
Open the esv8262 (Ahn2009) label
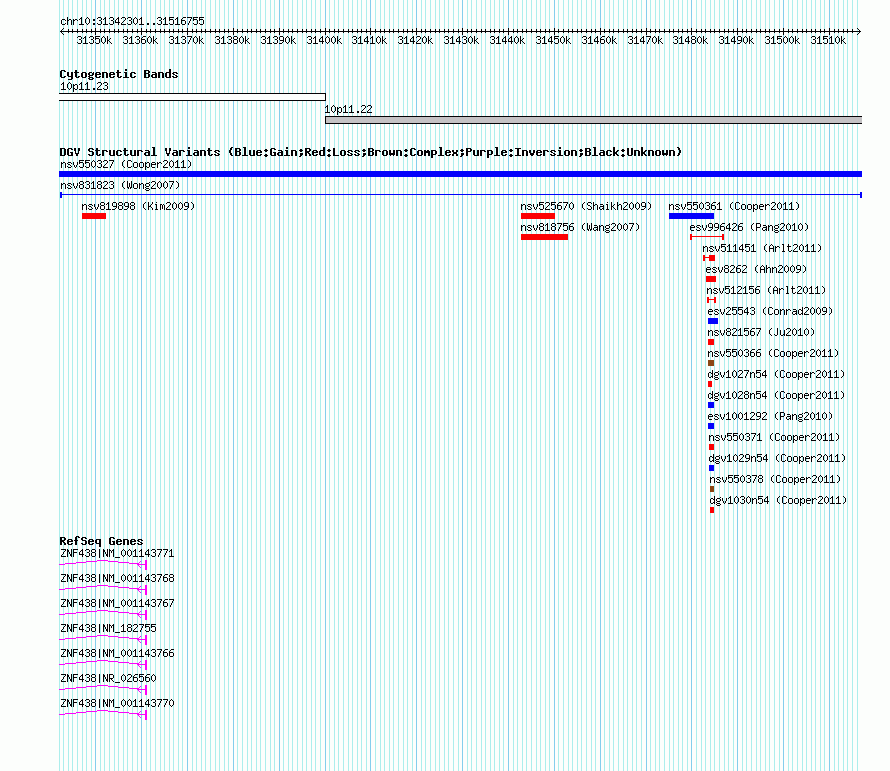coord(756,269)
